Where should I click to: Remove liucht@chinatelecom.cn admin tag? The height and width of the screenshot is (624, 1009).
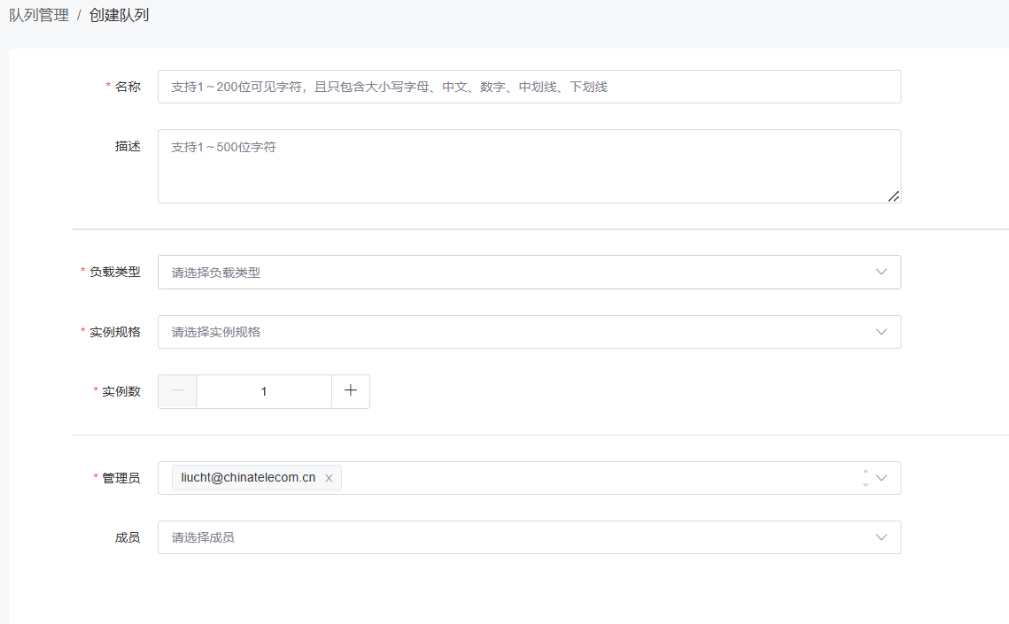click(x=329, y=478)
